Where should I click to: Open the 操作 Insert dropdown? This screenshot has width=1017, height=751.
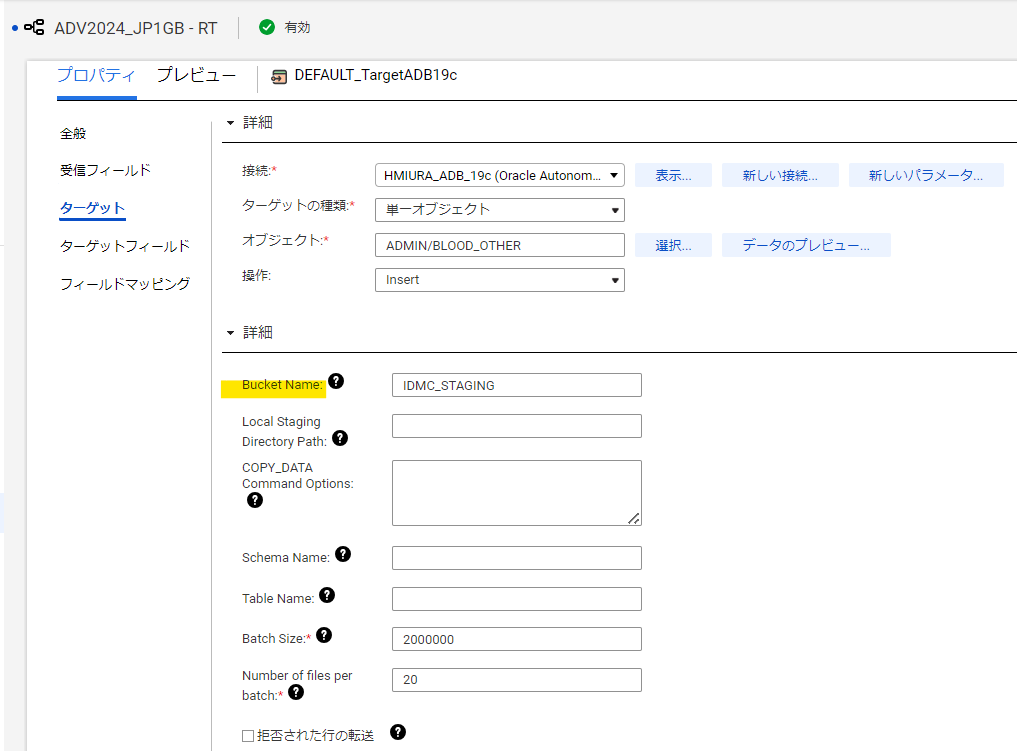point(499,280)
